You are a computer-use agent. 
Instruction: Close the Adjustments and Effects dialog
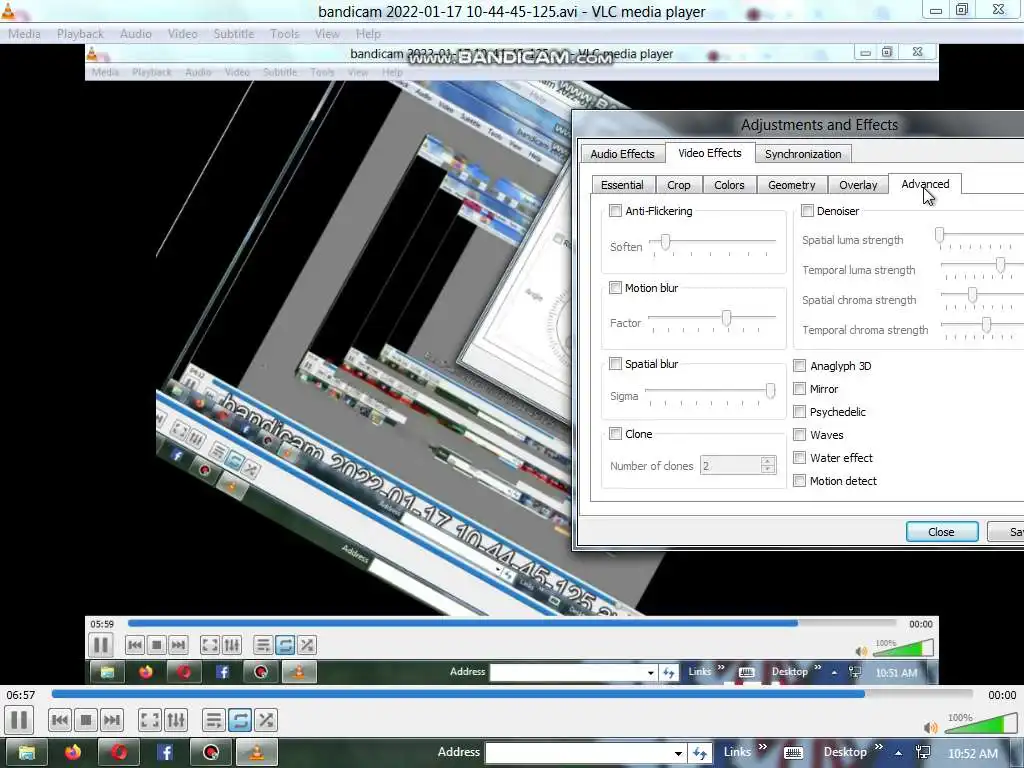942,532
